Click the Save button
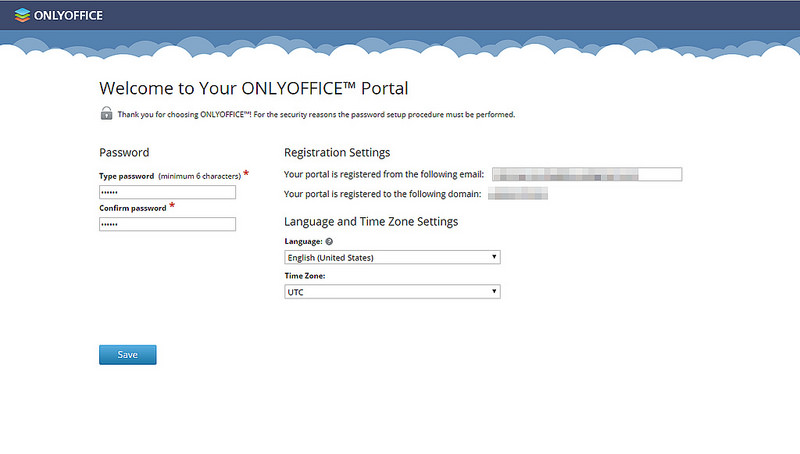 tap(128, 355)
